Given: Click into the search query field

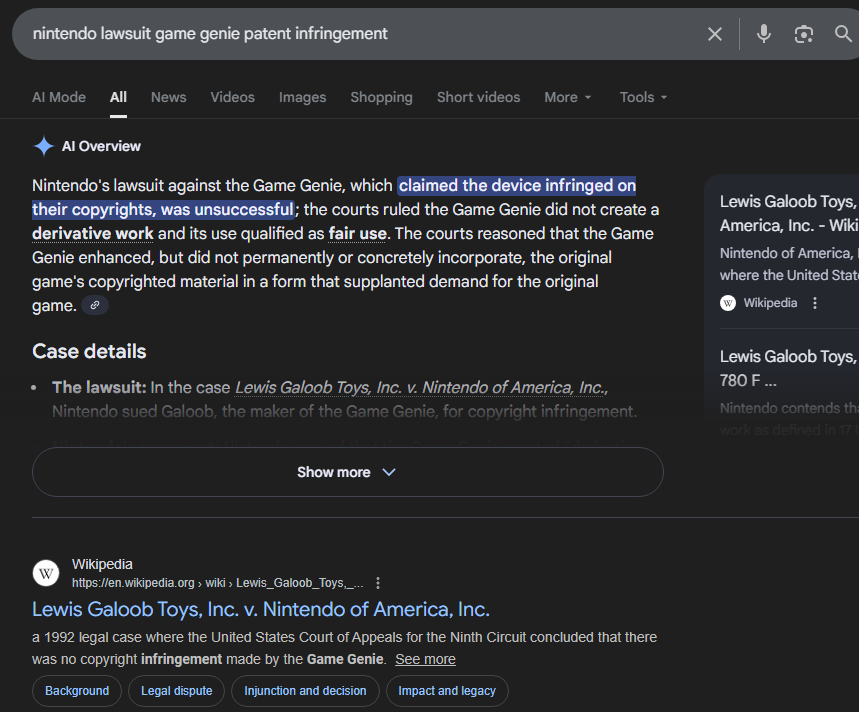Looking at the screenshot, I should click(x=362, y=34).
